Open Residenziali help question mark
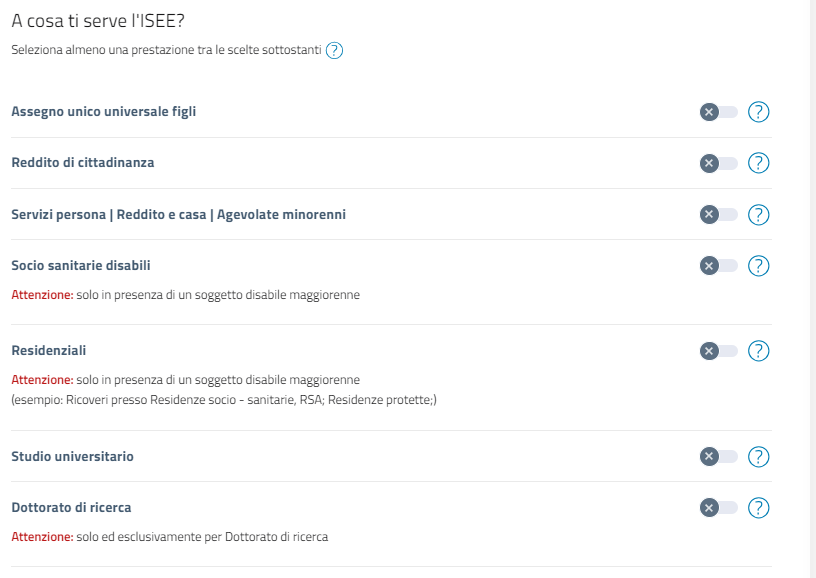816x578 pixels. pos(758,351)
